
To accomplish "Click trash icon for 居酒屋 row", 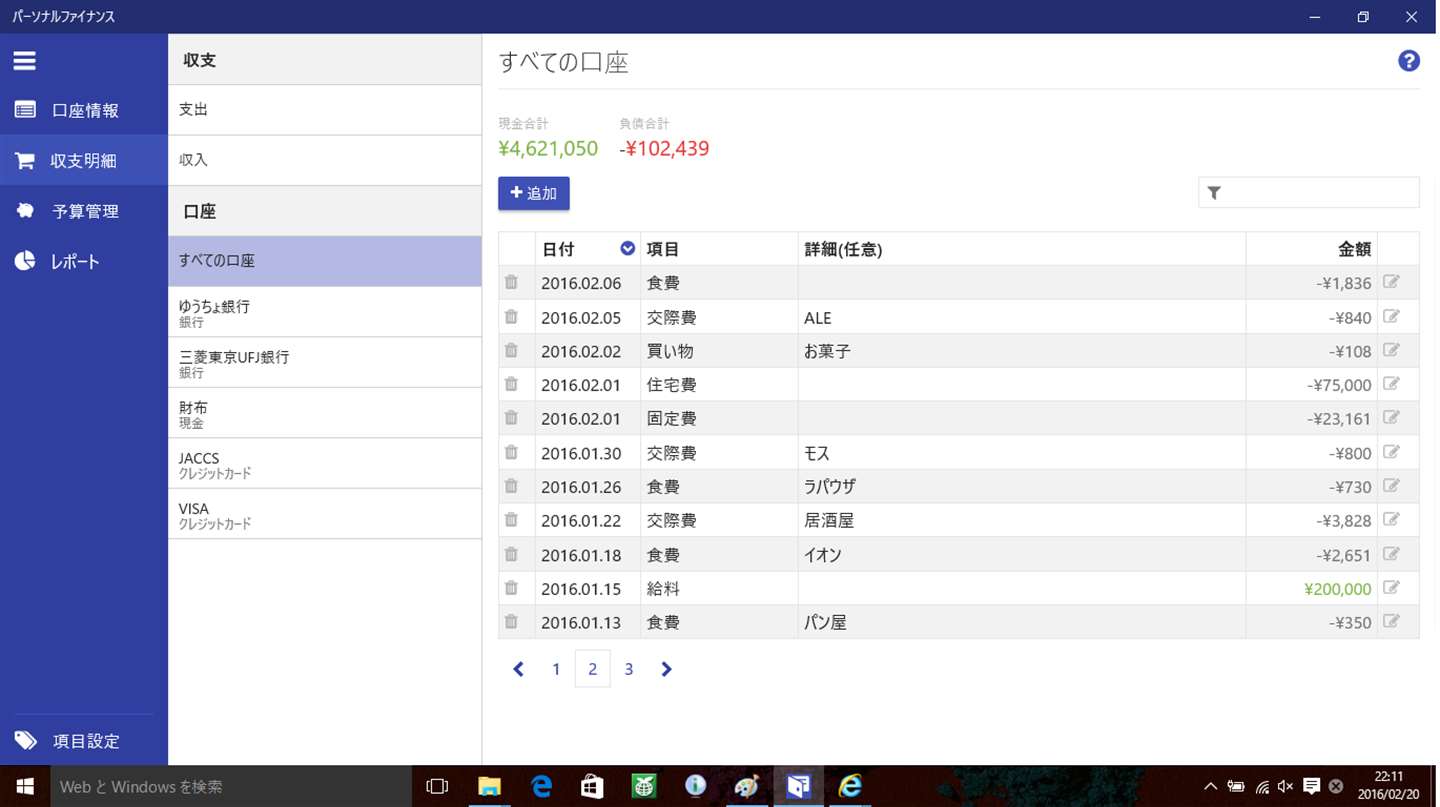I will pos(511,520).
